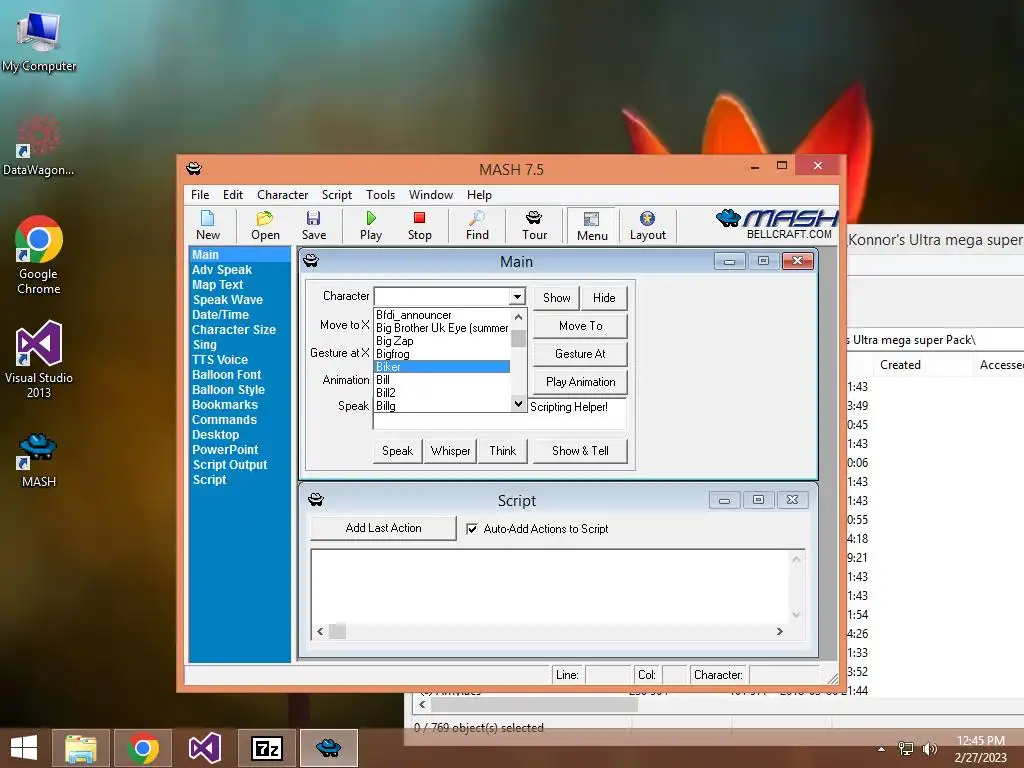
Task: Select the Visual Studio 2013 desktop icon
Action: [x=39, y=359]
